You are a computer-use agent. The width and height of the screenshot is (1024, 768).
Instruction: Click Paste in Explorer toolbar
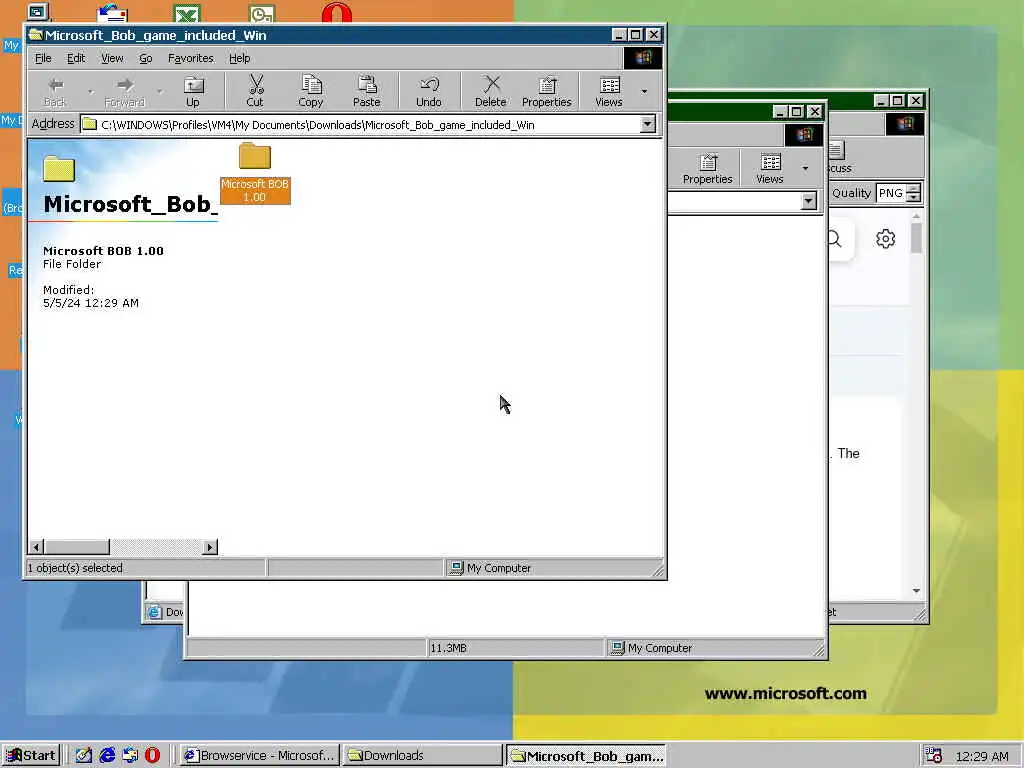pyautogui.click(x=366, y=91)
